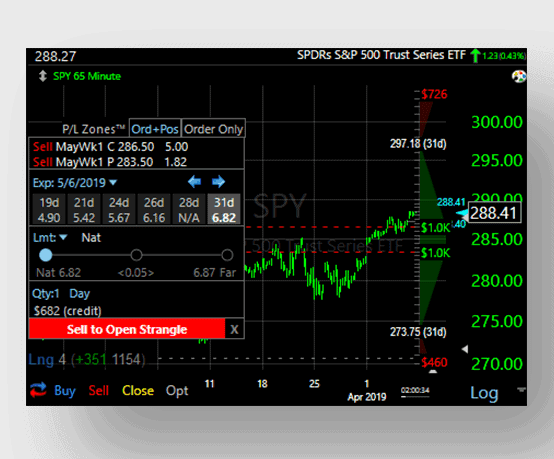Select the 21d 5.42 expiration cell
Viewport: 554px width, 459px height.
pyautogui.click(x=84, y=210)
